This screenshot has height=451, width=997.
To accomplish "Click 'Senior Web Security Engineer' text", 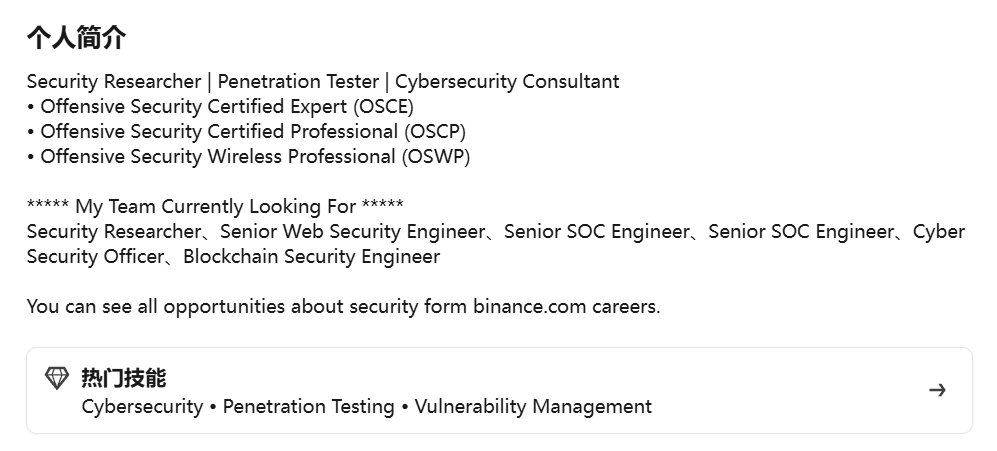I will click(x=352, y=232).
